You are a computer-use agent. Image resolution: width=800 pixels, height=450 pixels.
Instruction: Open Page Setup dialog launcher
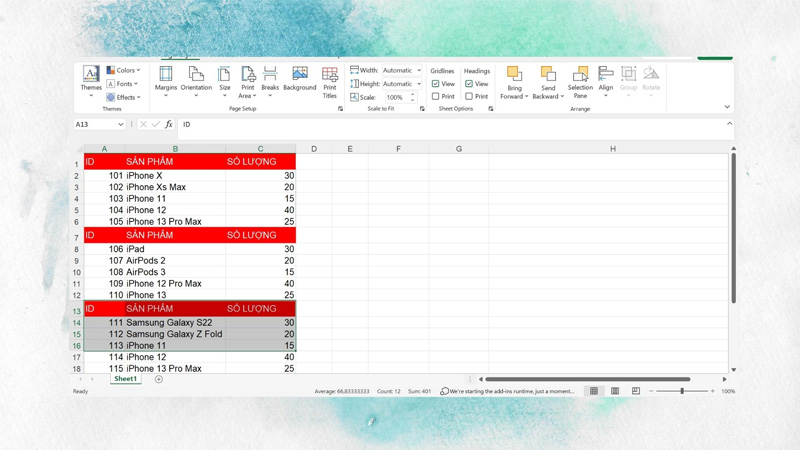coord(340,109)
